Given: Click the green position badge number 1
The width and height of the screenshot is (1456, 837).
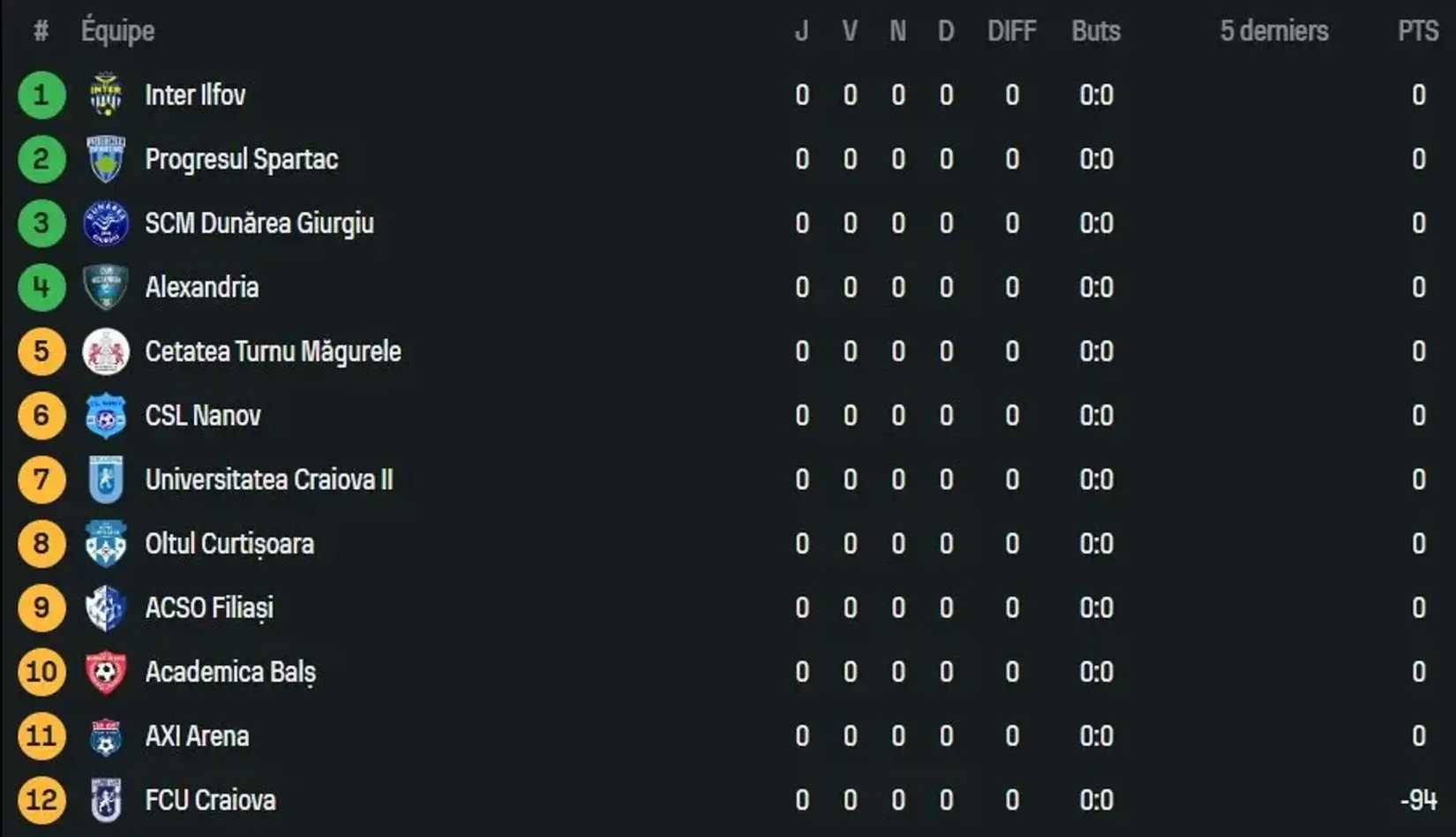Looking at the screenshot, I should [41, 95].
